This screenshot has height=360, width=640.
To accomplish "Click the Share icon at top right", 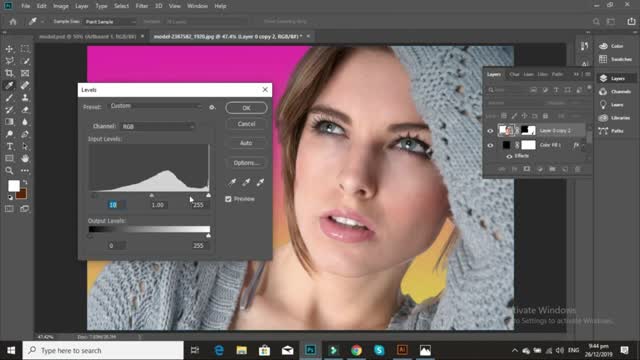I will point(631,22).
